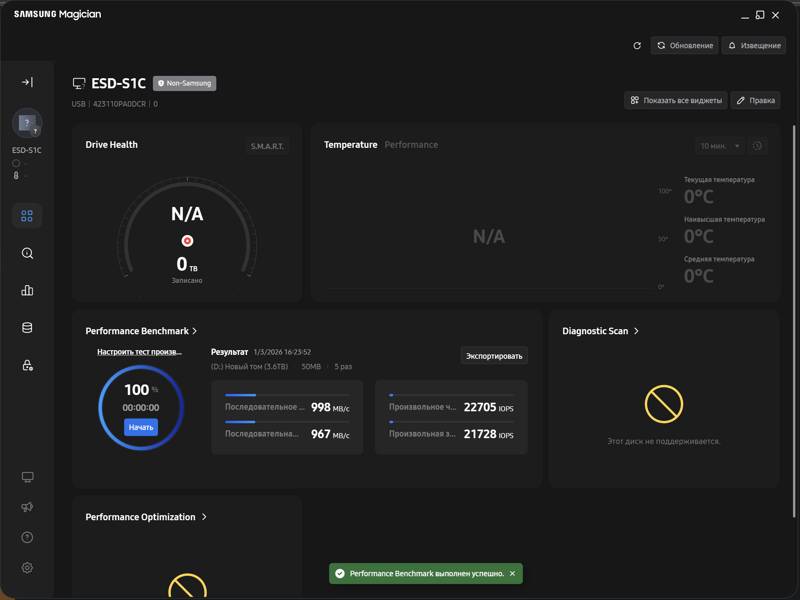This screenshot has height=600, width=800.
Task: Open the database cylinder icon in sidebar
Action: 27,328
